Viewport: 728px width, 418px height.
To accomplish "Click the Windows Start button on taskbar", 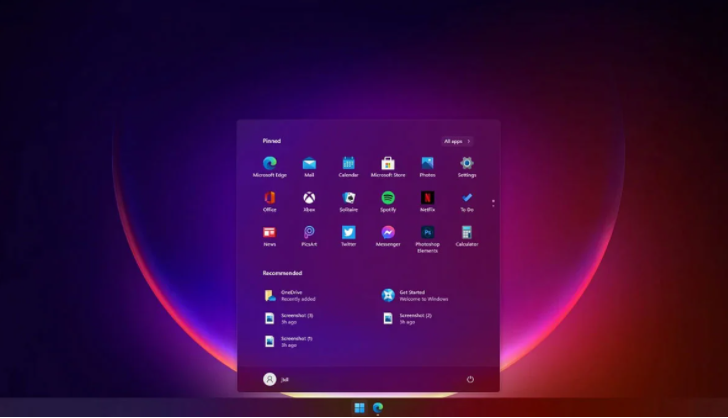I will (x=359, y=408).
